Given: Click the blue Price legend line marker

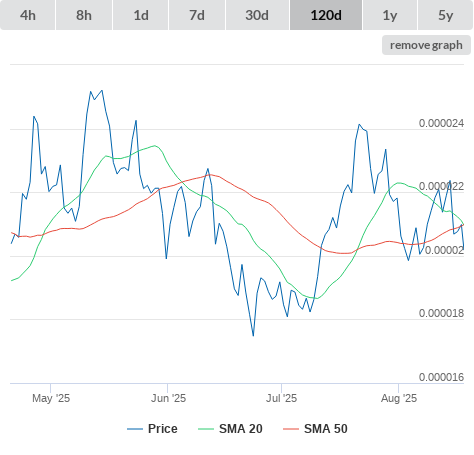Looking at the screenshot, I should (135, 429).
